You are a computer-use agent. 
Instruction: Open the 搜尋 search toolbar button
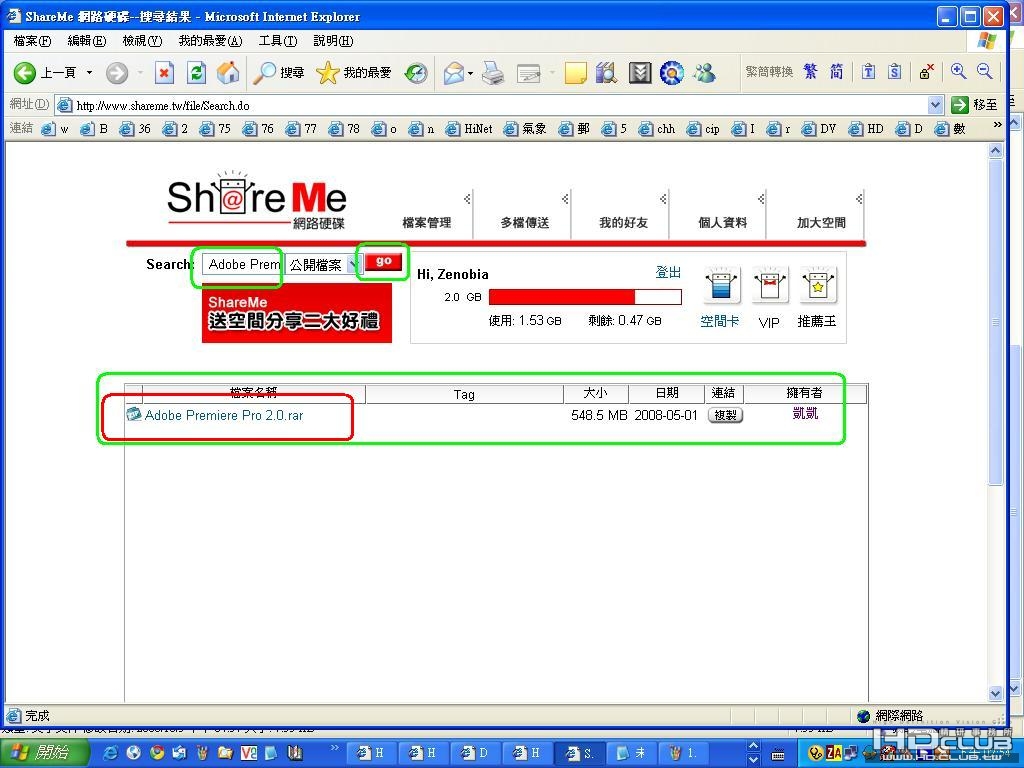coord(279,72)
